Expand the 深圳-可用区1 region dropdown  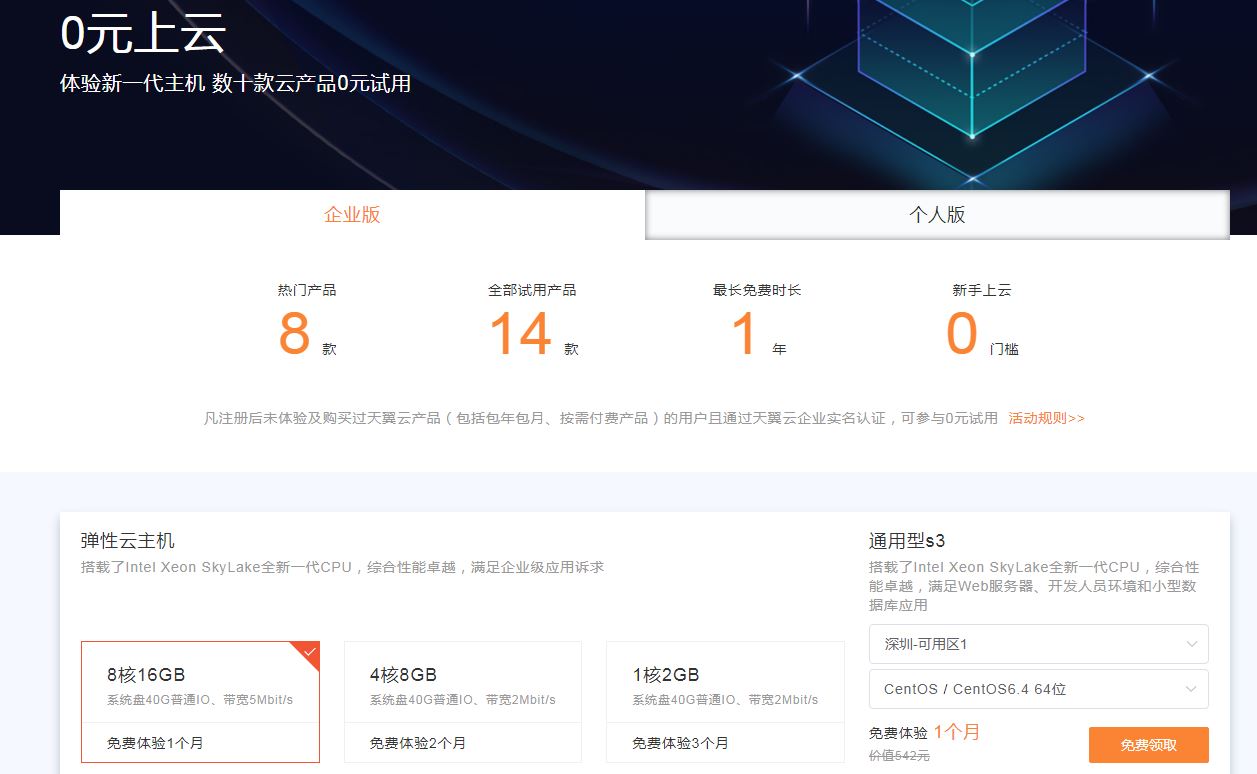(x=1038, y=644)
